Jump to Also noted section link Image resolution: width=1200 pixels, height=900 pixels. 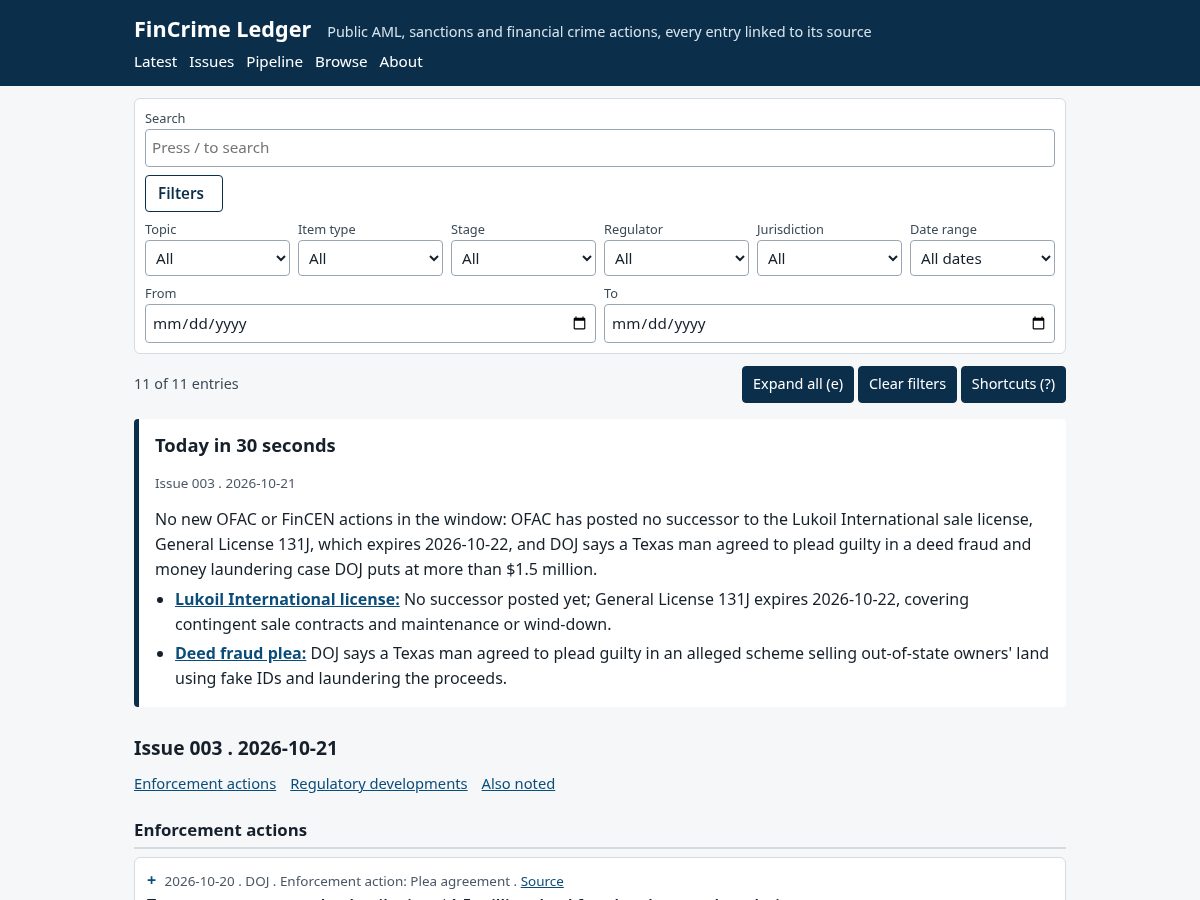coord(518,784)
